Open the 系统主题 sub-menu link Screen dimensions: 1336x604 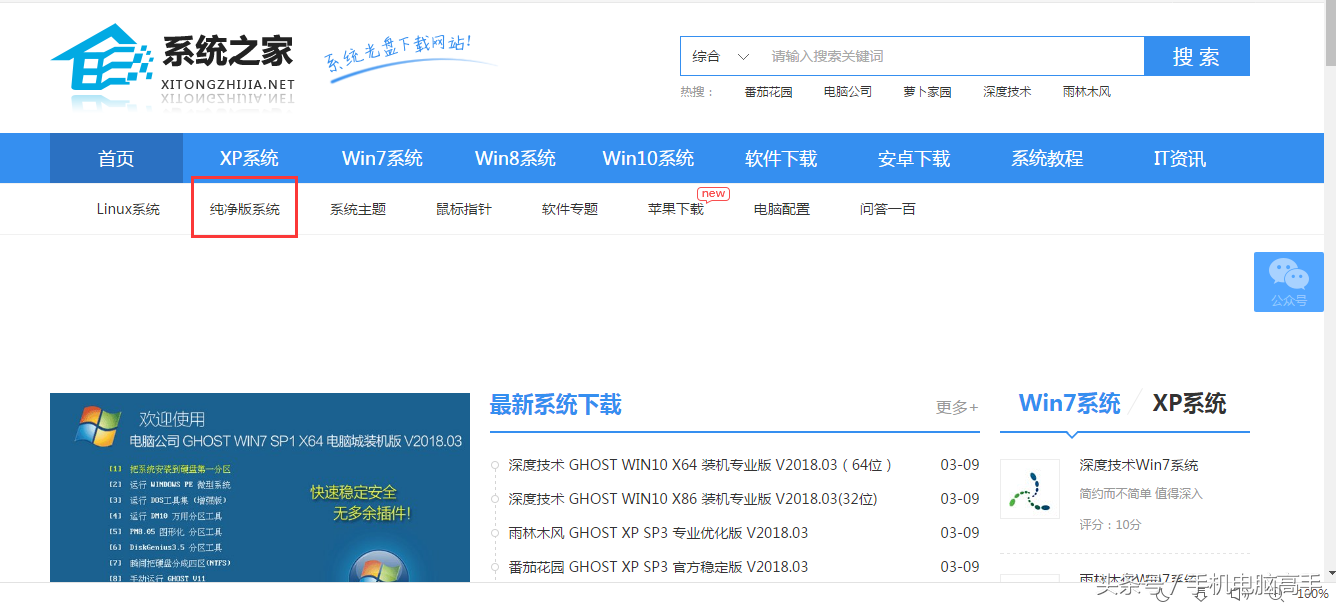(x=358, y=209)
